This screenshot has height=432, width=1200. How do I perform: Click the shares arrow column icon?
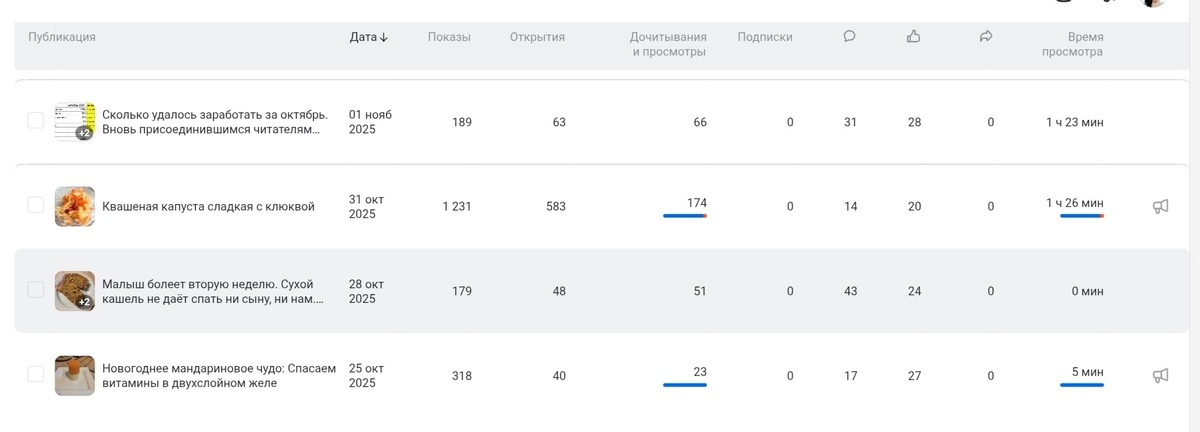(x=985, y=37)
